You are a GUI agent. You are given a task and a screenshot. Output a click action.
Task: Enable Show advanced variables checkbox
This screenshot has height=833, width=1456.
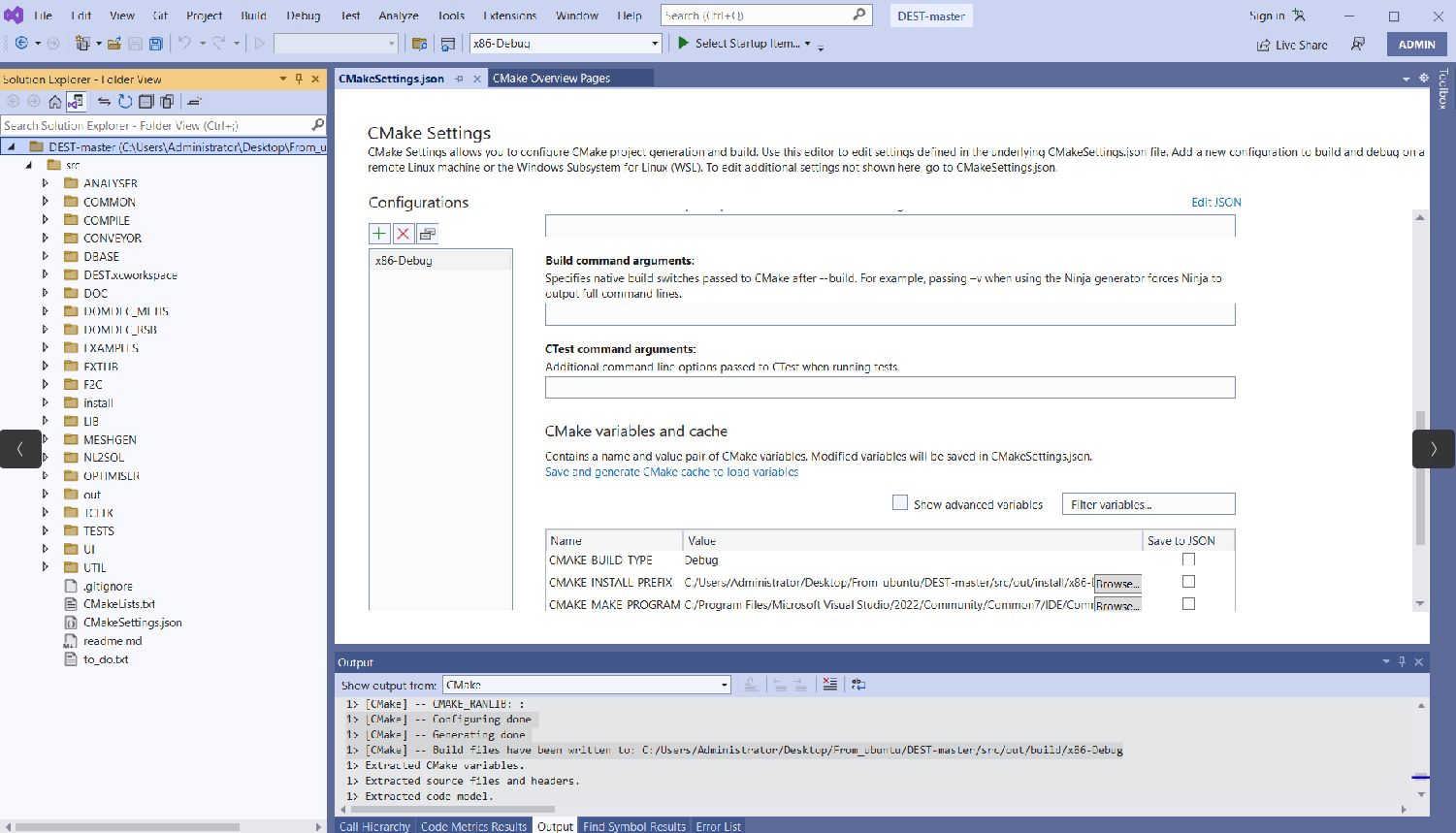pyautogui.click(x=900, y=503)
